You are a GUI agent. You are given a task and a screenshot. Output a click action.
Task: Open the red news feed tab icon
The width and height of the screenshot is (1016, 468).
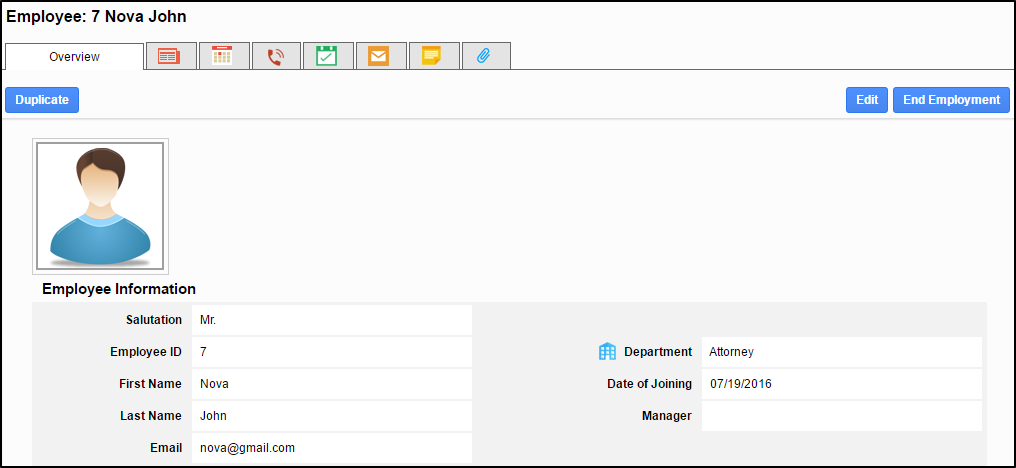[x=169, y=57]
